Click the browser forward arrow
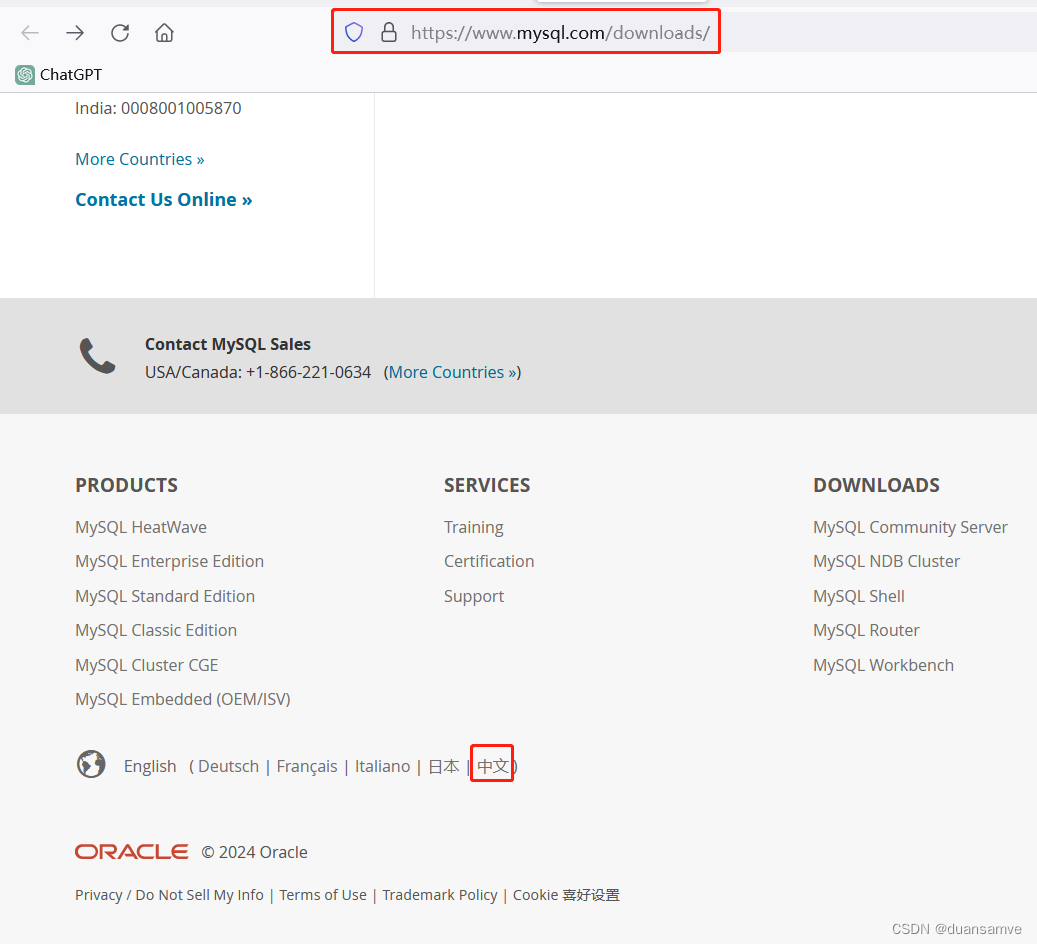1037x944 pixels. tap(75, 32)
